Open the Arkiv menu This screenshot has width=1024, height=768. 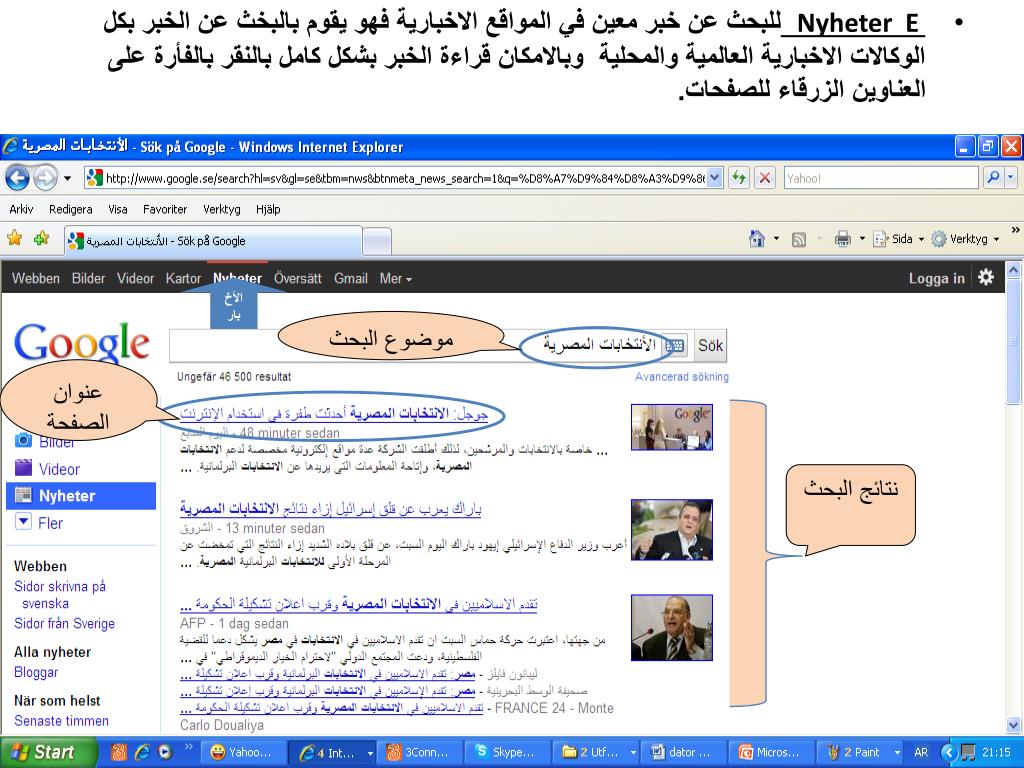click(21, 209)
